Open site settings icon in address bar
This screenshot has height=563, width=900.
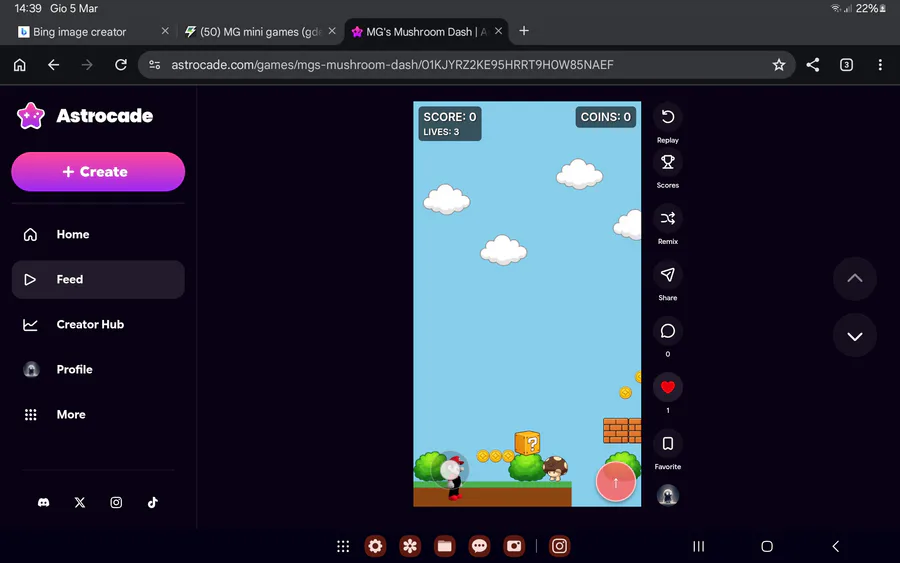[154, 65]
